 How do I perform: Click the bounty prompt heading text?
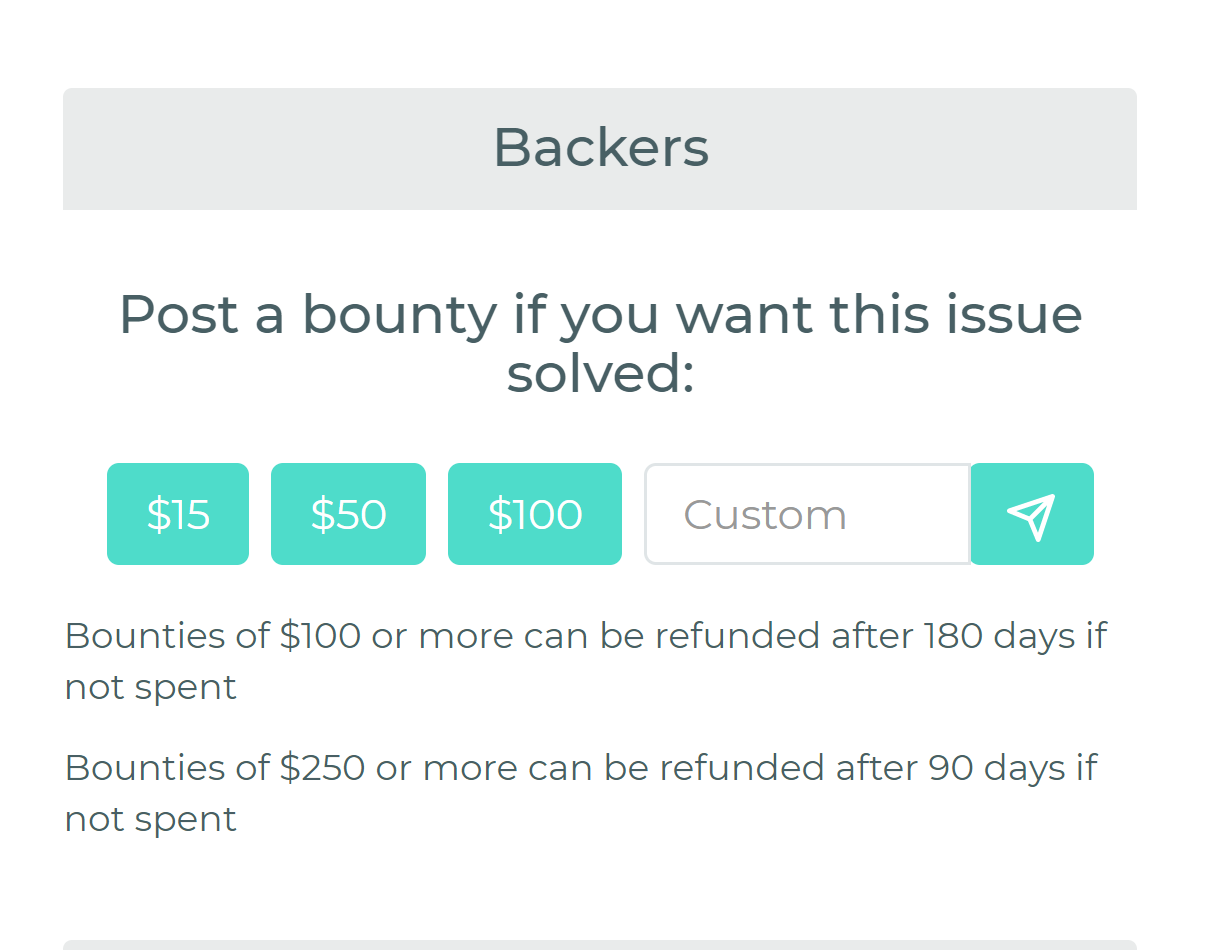600,345
